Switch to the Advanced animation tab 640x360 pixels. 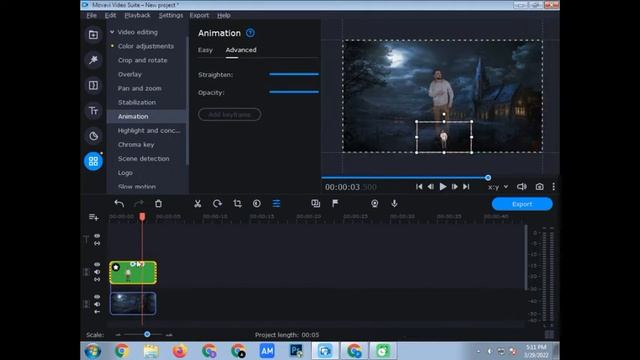coord(241,50)
